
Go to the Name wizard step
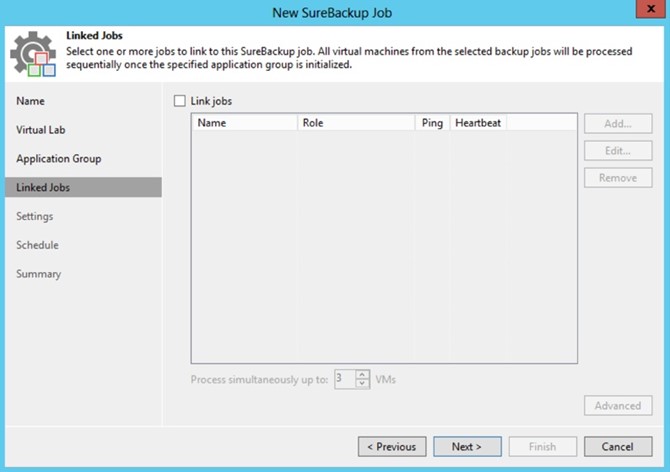pos(30,101)
